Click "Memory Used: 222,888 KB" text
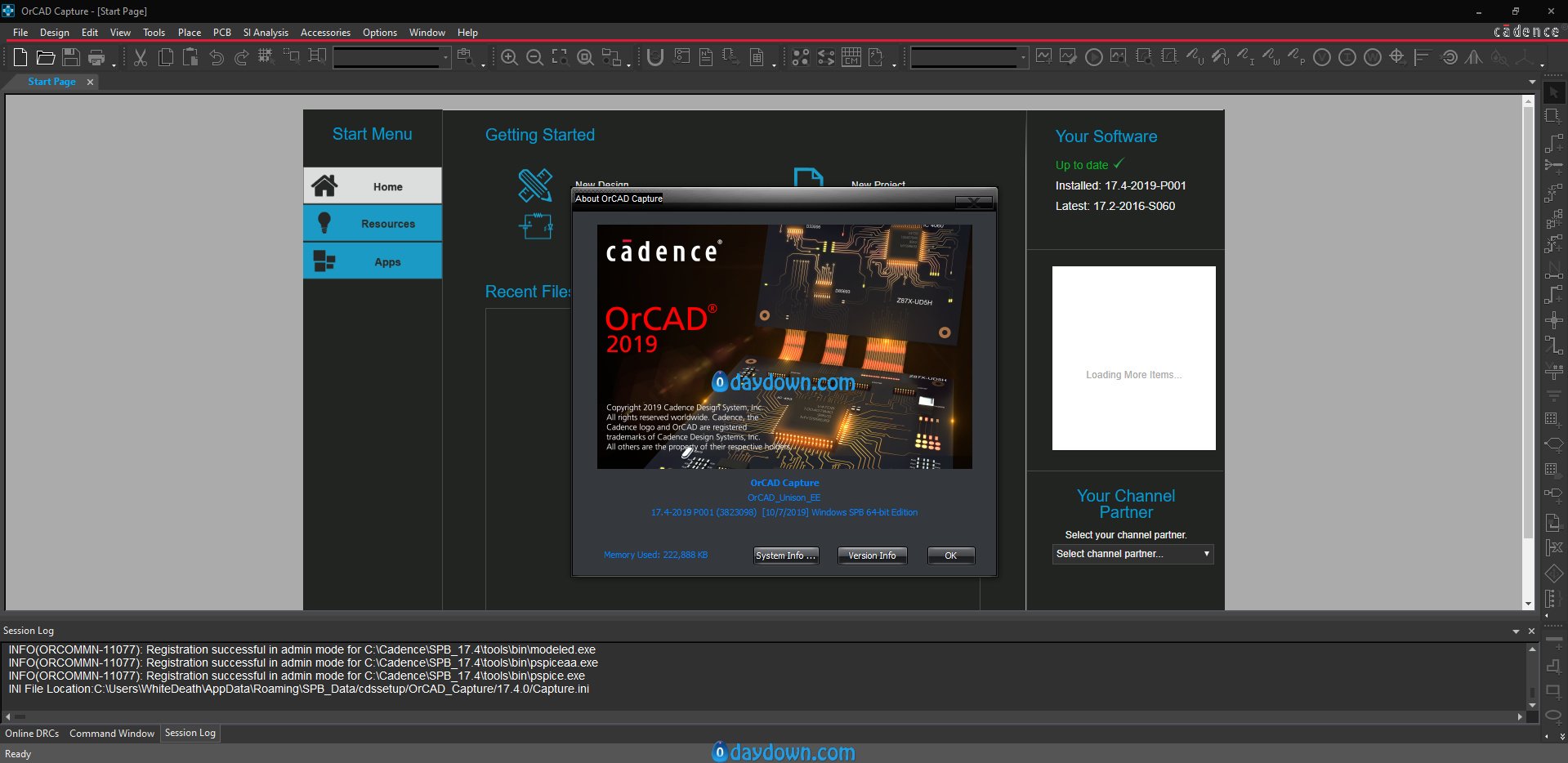The height and width of the screenshot is (763, 1568). point(655,555)
